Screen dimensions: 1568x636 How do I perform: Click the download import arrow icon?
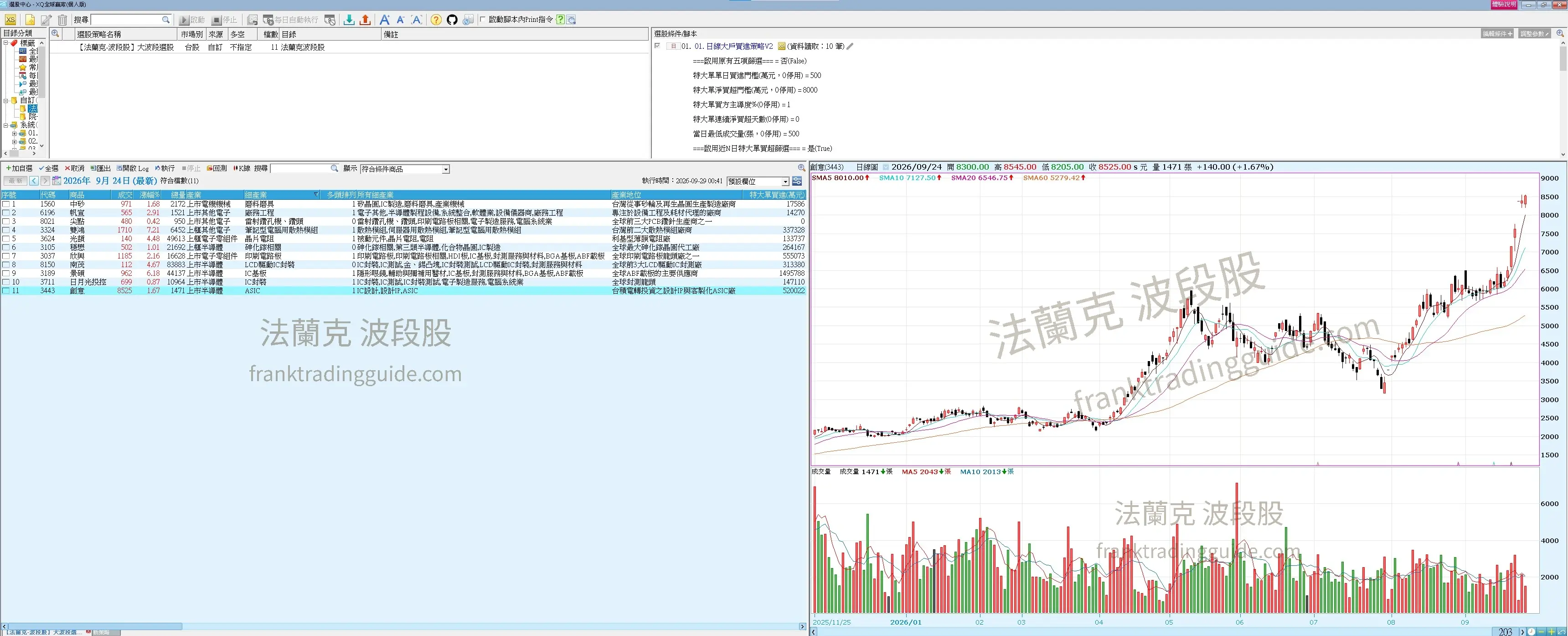coord(349,20)
